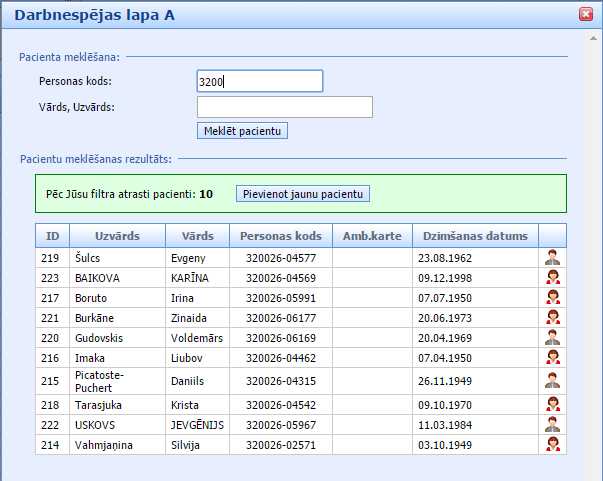Click the patient icon for Šulcs Evgeny
Screen dimensions: 603x481
point(552,258)
